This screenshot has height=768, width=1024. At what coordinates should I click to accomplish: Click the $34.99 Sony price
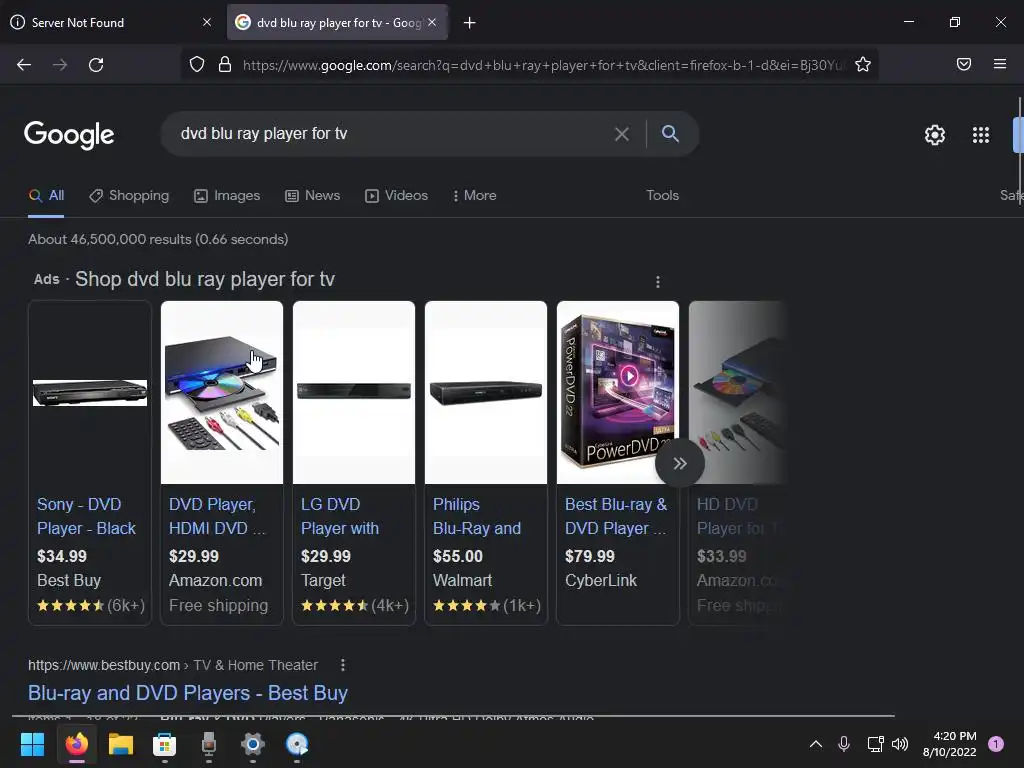62,556
